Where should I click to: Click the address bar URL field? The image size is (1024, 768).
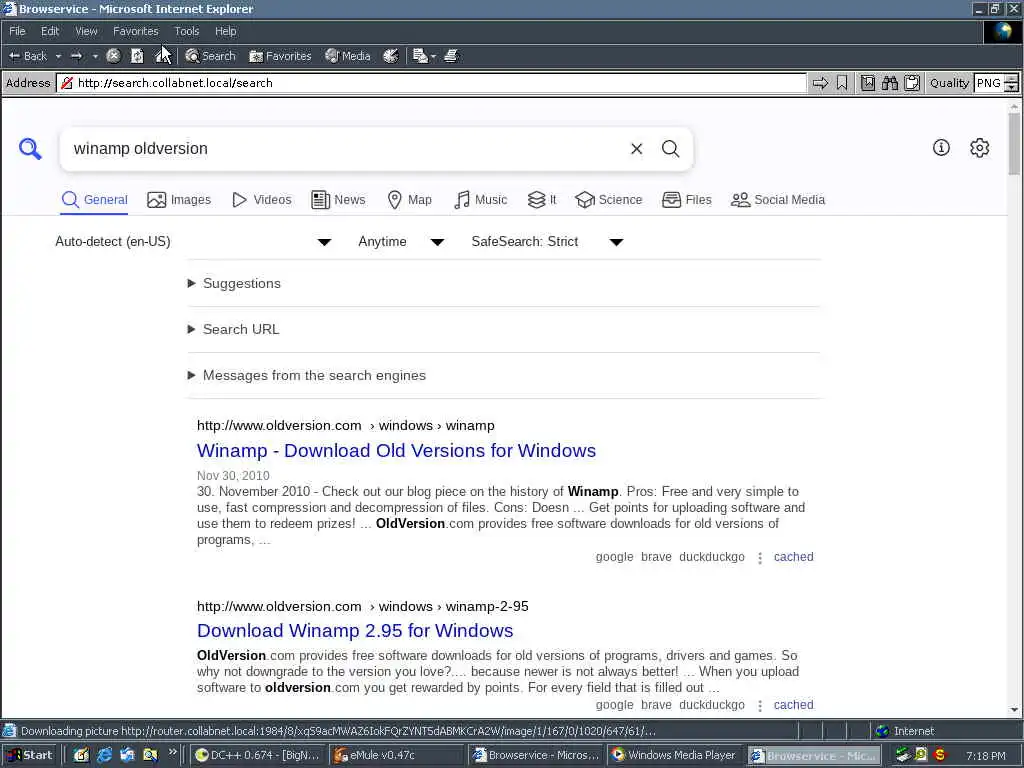[x=431, y=83]
